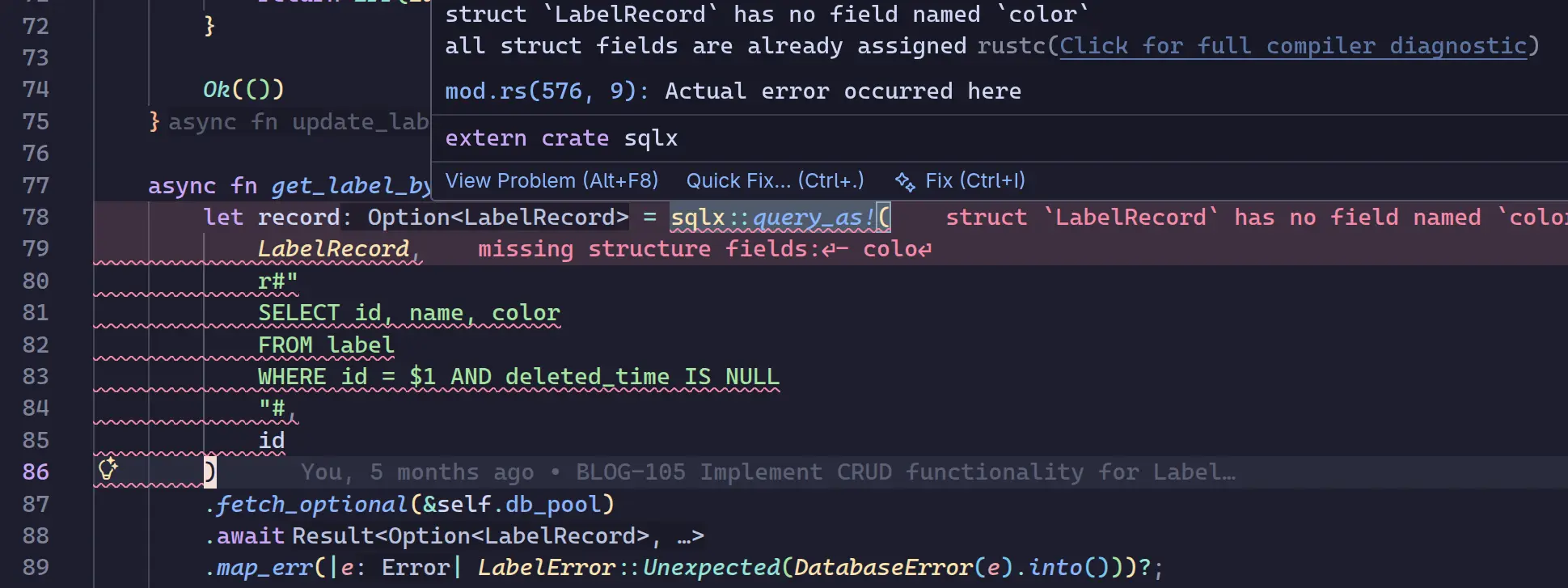Image resolution: width=1568 pixels, height=588 pixels.
Task: Click line number 78 to select it
Action: (36, 217)
